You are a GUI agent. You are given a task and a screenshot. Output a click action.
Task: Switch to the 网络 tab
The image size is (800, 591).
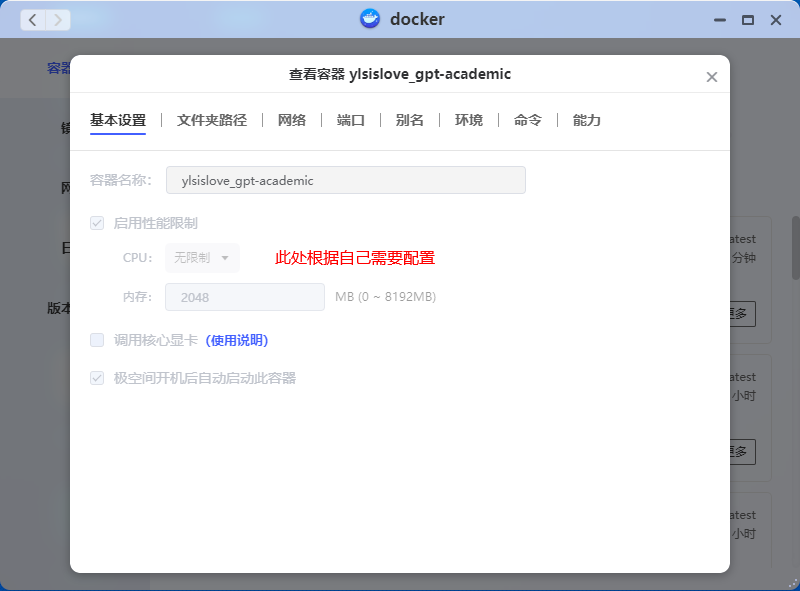(x=292, y=120)
